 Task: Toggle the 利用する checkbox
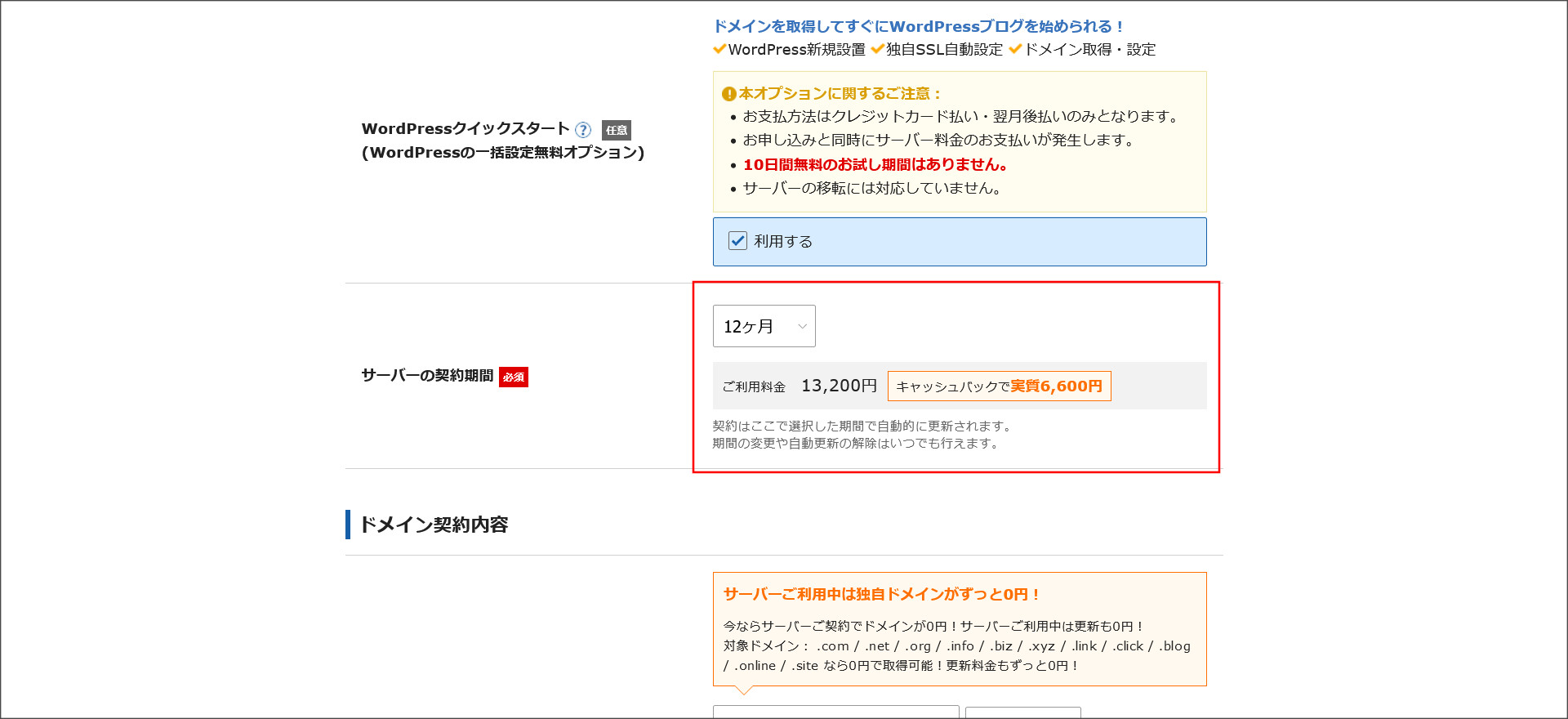pos(737,241)
